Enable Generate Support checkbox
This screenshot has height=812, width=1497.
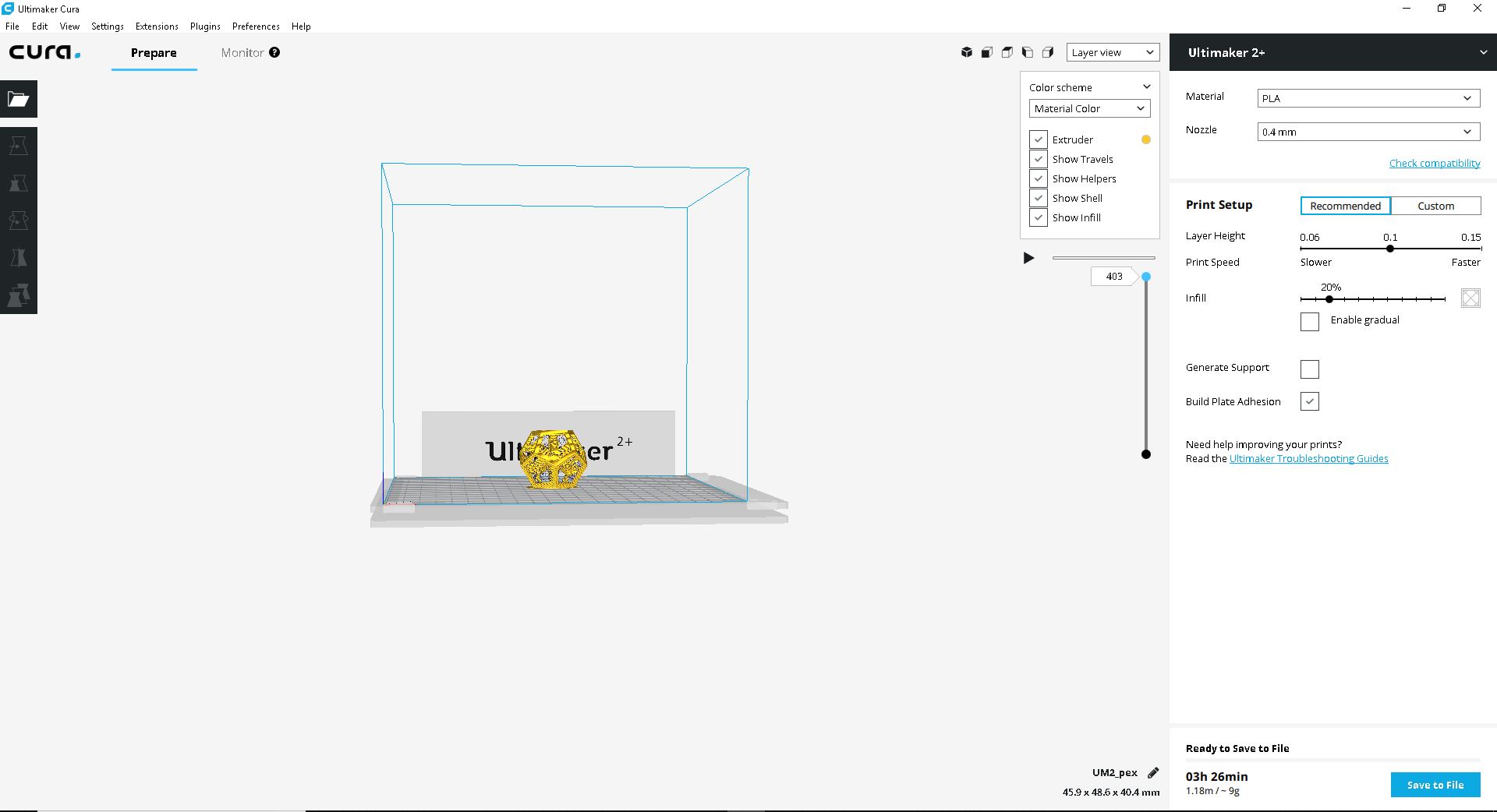1310,369
